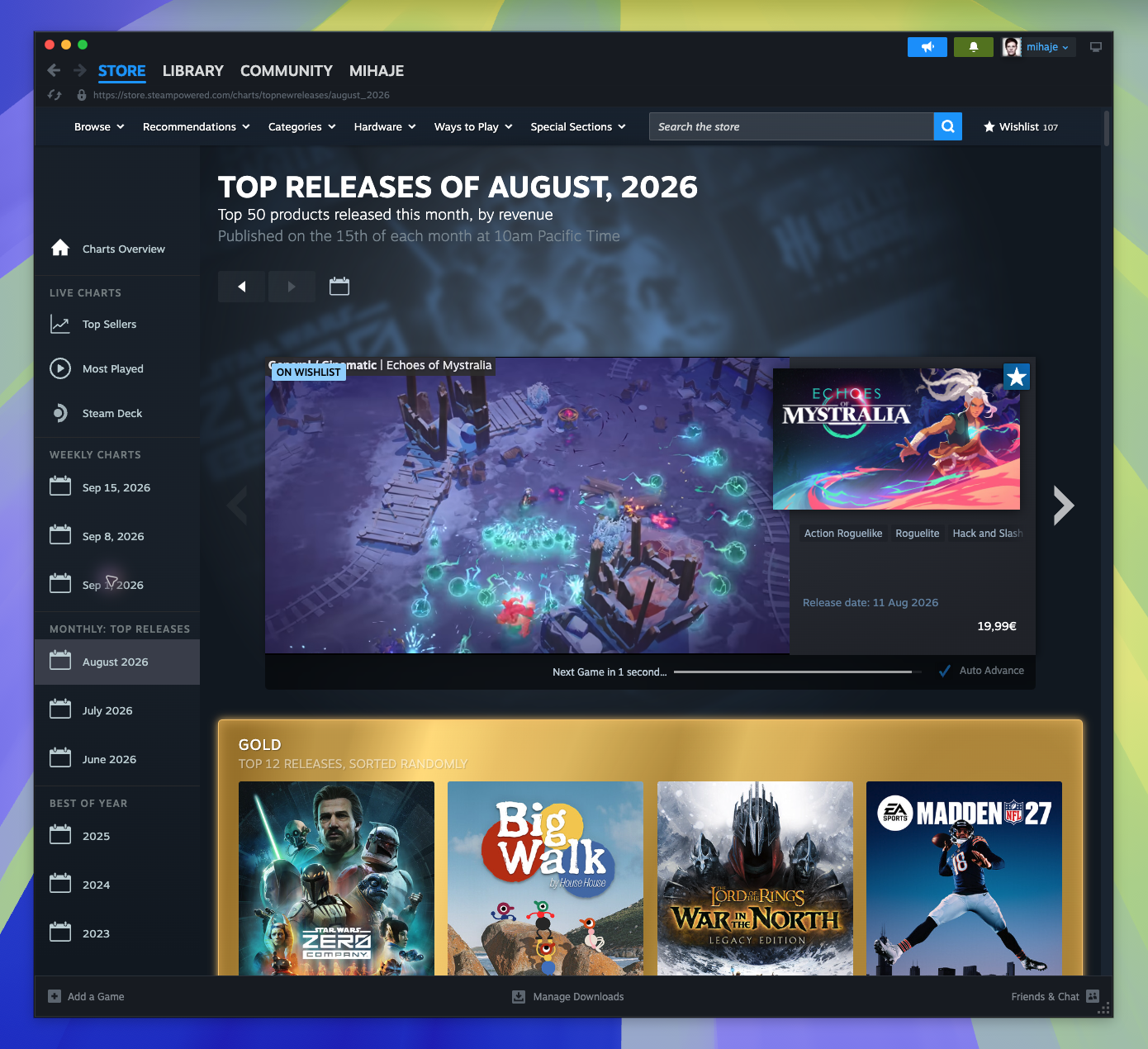This screenshot has height=1049, width=1148.
Task: Click the Friends & Chat icon
Action: click(x=1093, y=996)
